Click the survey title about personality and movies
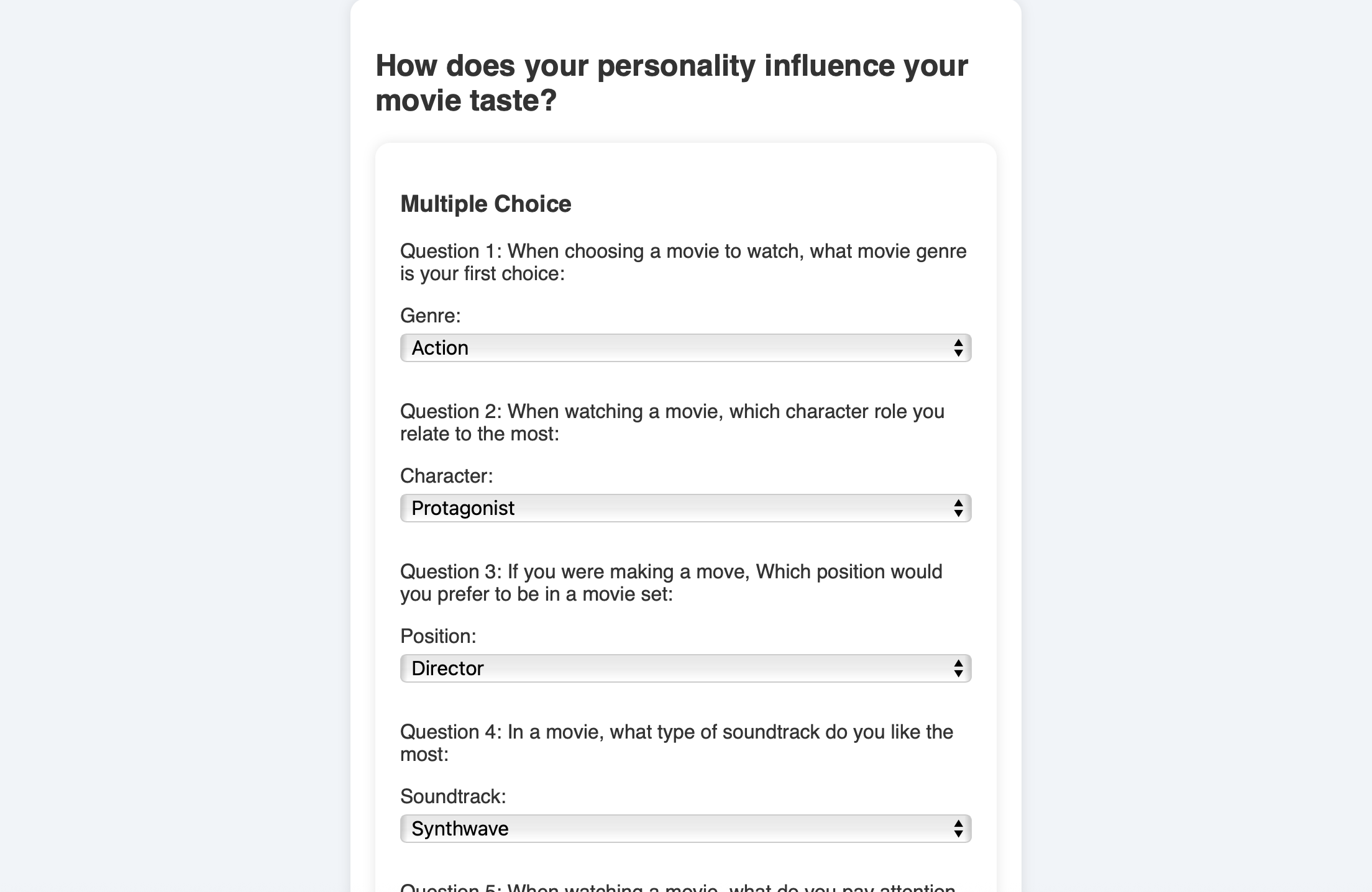This screenshot has width=1372, height=892. click(672, 81)
